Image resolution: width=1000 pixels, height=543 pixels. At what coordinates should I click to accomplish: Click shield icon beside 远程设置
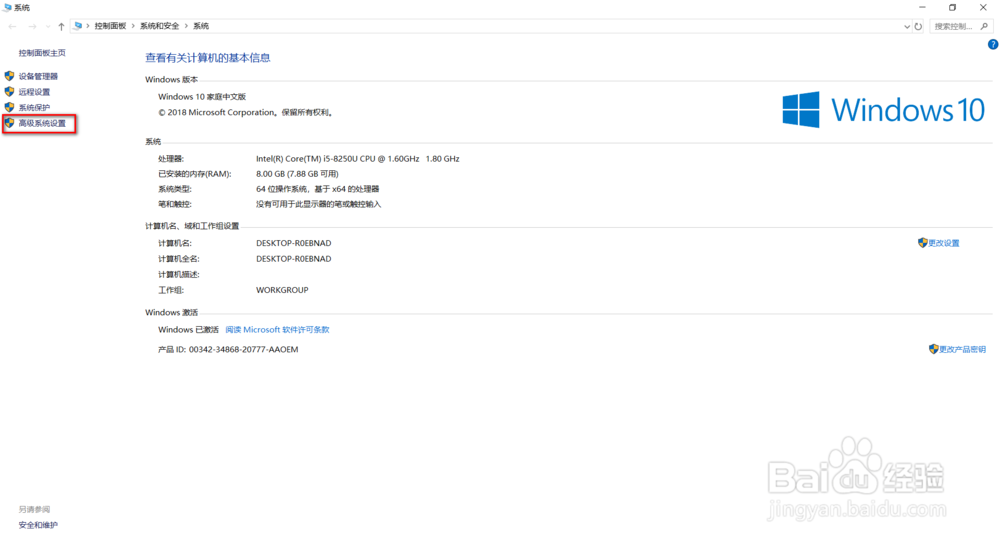point(9,92)
